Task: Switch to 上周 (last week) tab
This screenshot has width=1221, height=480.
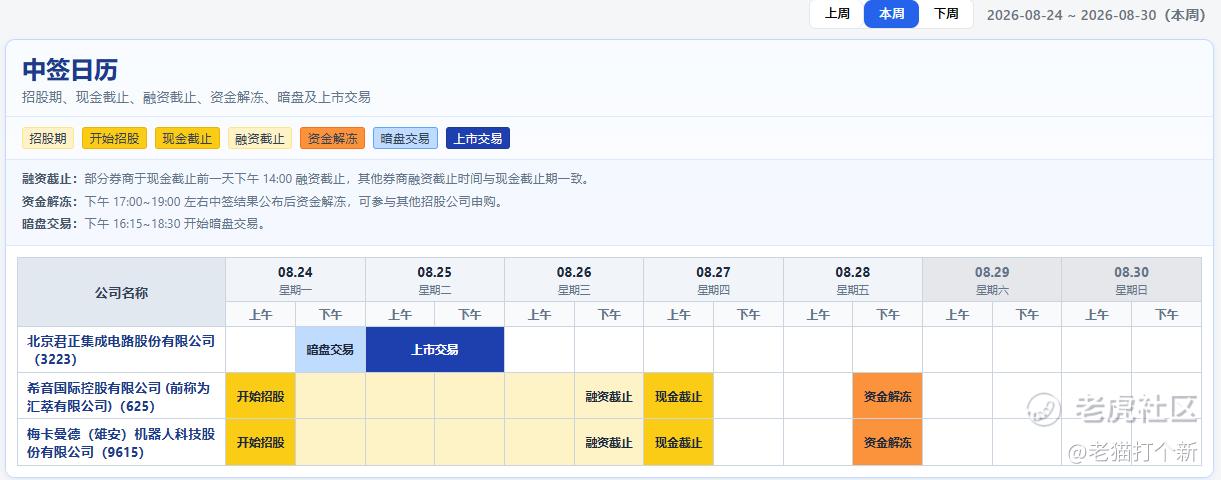Action: 837,14
